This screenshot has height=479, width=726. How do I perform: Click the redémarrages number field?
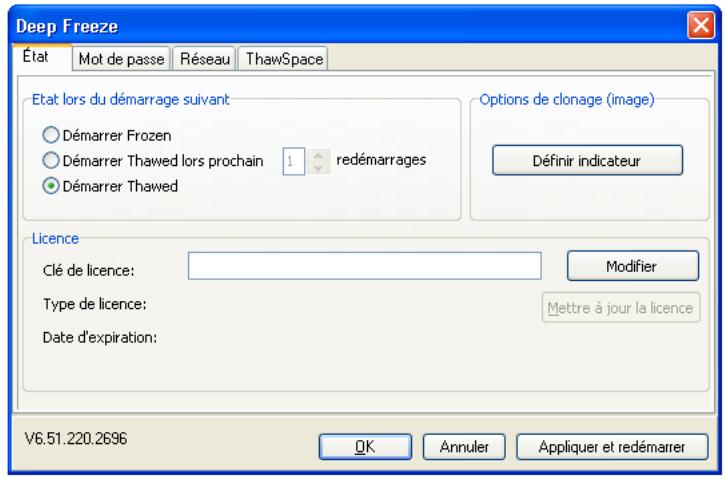tap(294, 162)
